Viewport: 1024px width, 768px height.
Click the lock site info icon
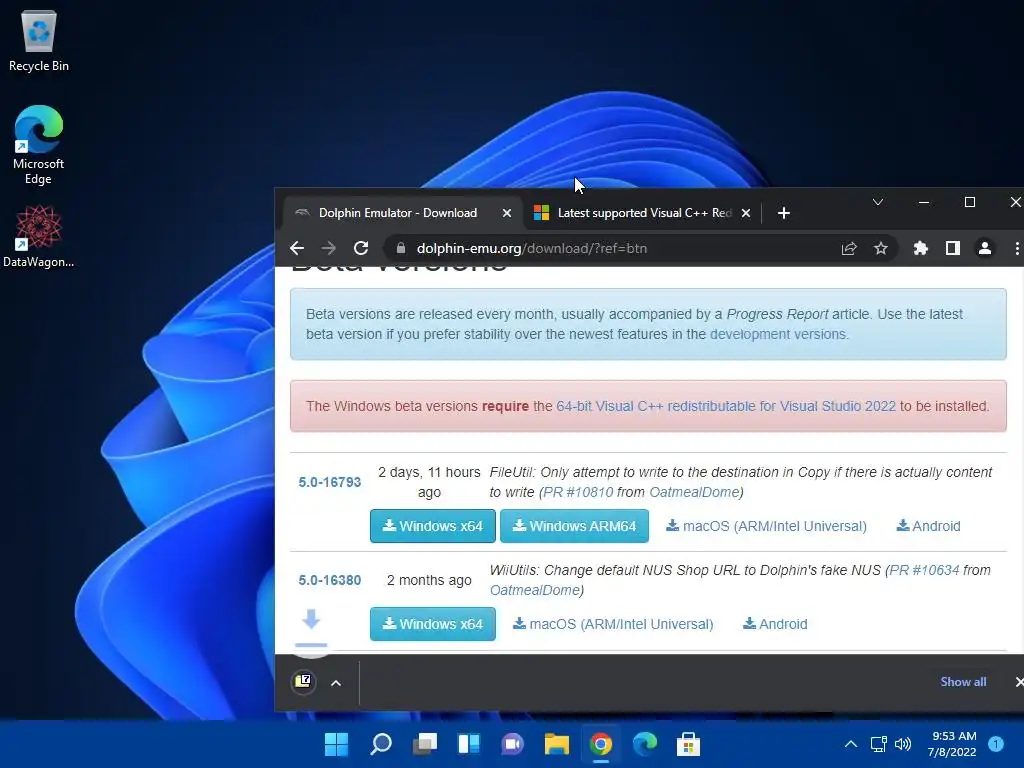(401, 248)
